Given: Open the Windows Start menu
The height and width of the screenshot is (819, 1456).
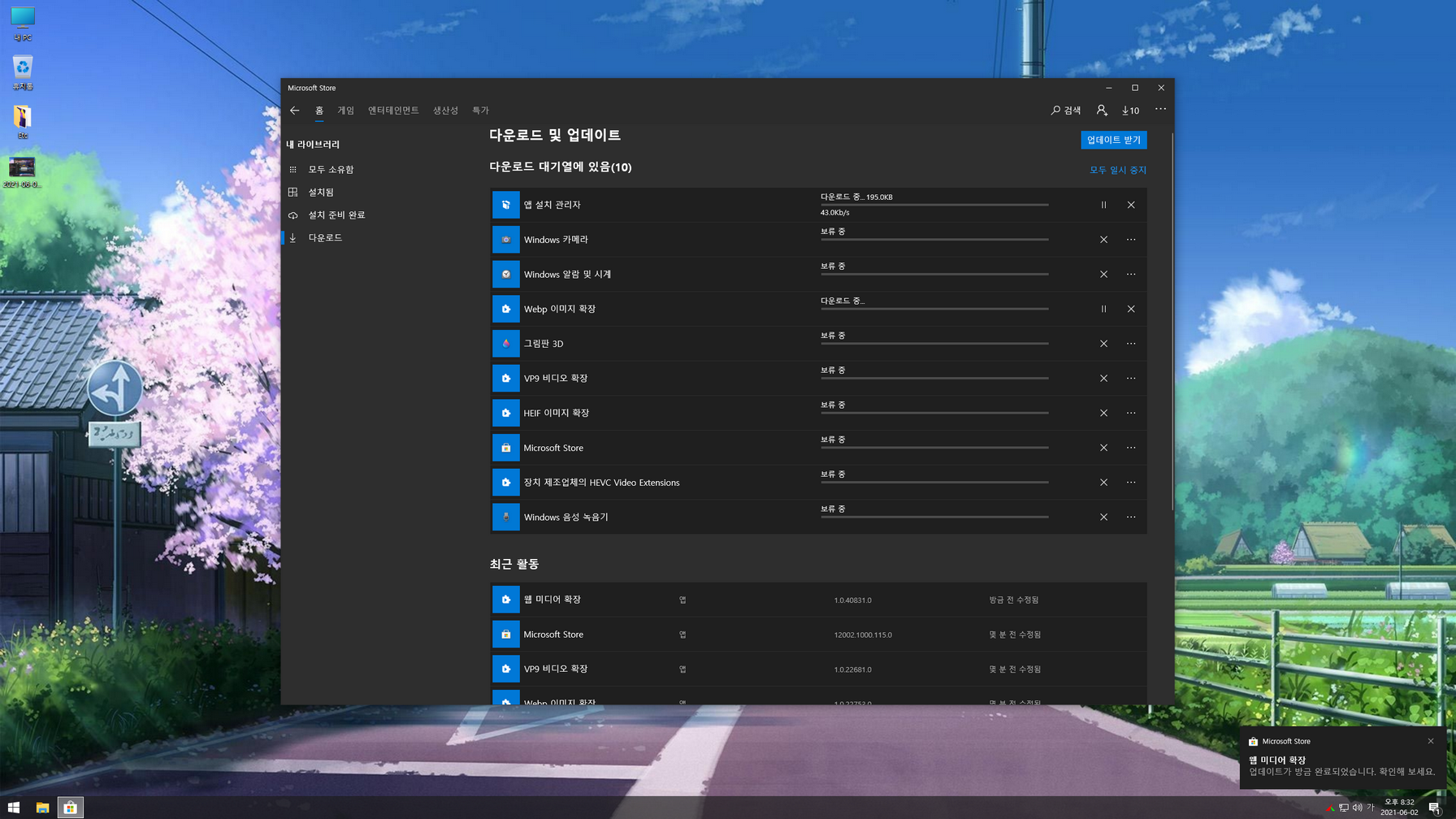Looking at the screenshot, I should tap(14, 808).
